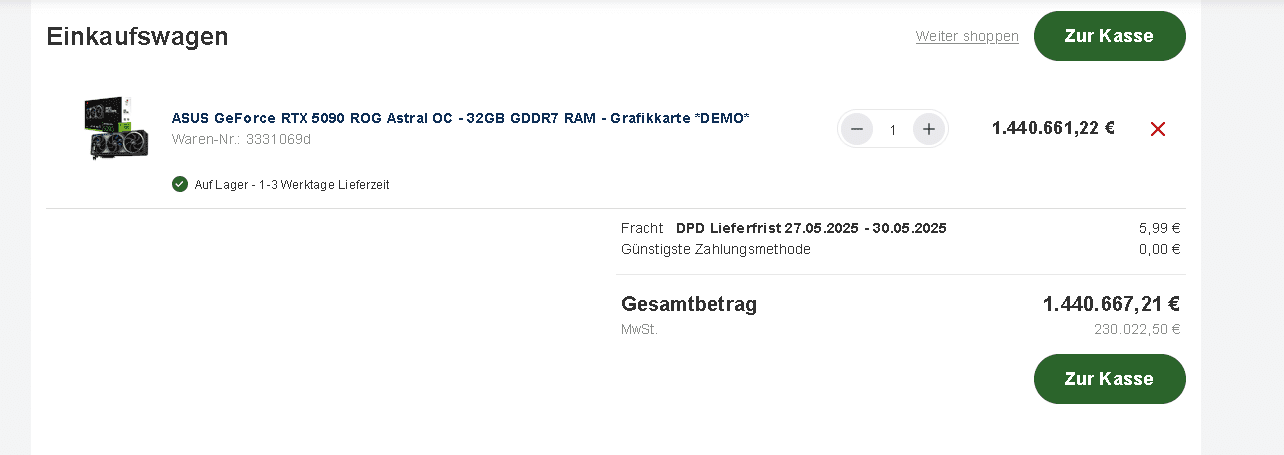Open the ASUS RTX 5090 product thumbnail
Screen dimensions: 1284x455
point(116,128)
